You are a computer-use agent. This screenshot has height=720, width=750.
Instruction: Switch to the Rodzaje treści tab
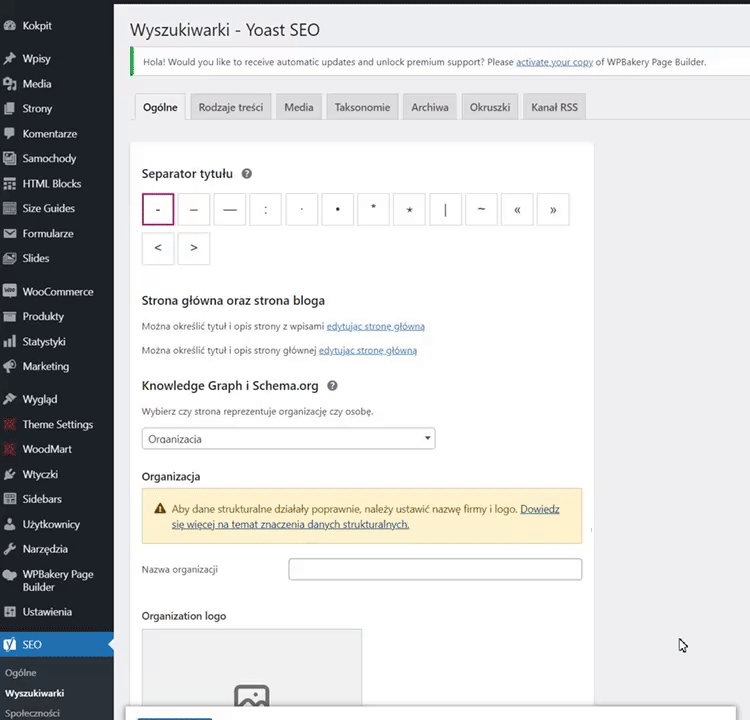click(231, 107)
